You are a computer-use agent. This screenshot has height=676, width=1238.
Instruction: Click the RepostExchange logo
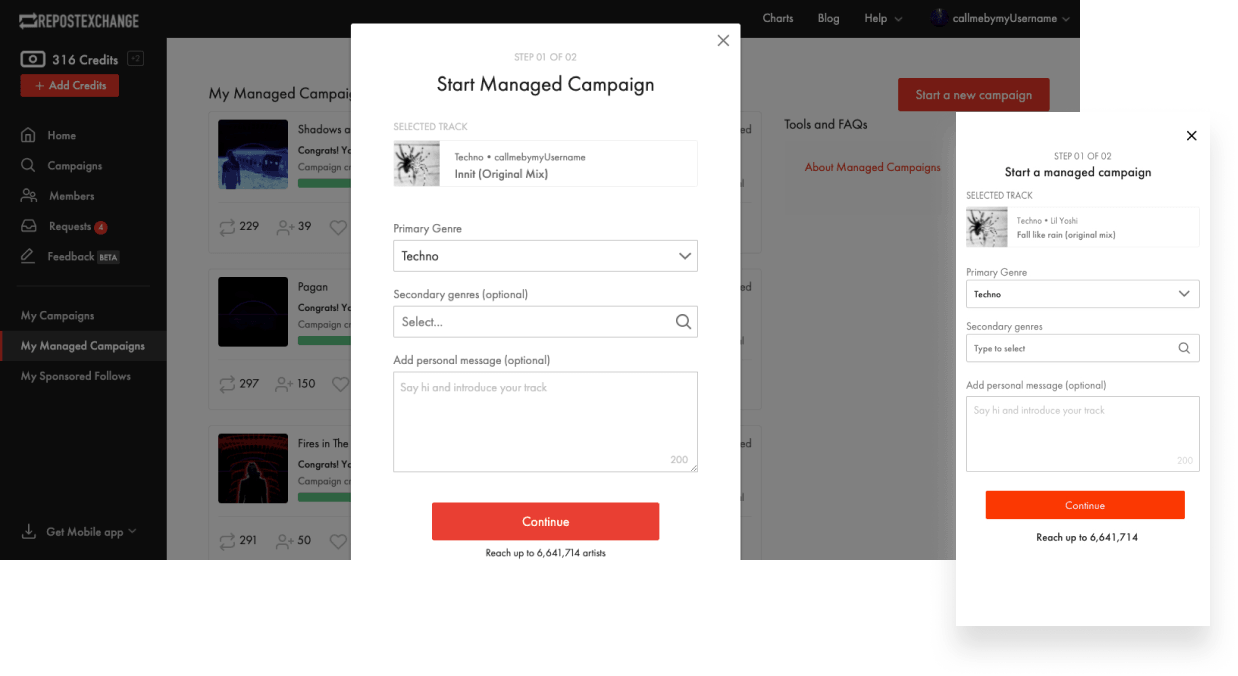click(x=79, y=21)
